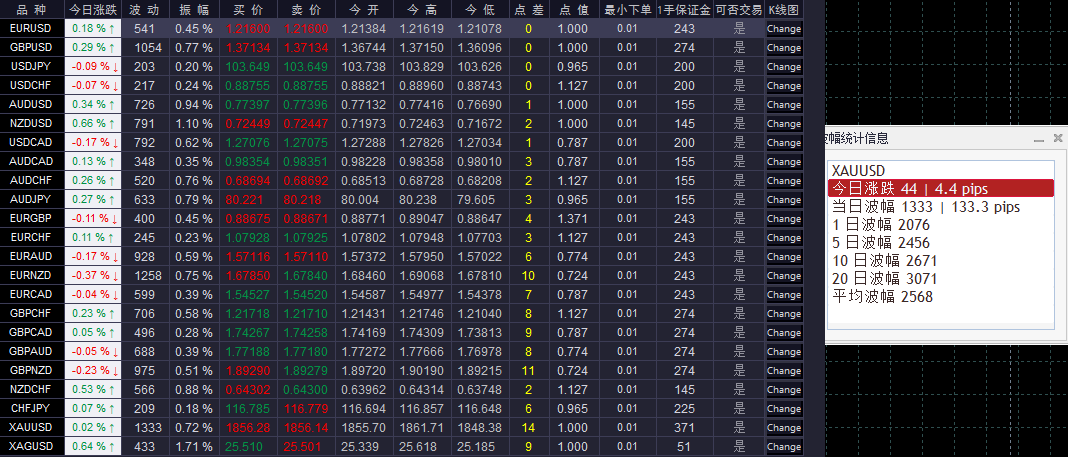Viewport: 1068px width, 457px height.
Task: Click the 0.18 % daily change cell
Action: tap(93, 29)
